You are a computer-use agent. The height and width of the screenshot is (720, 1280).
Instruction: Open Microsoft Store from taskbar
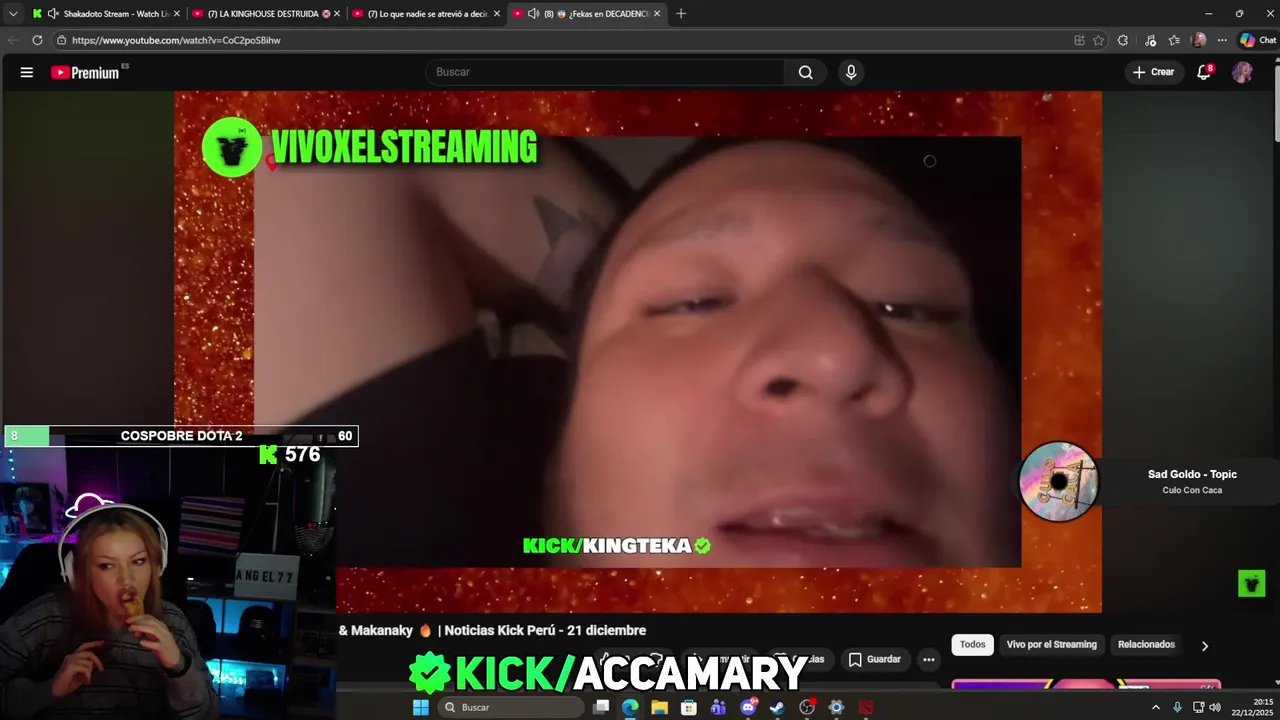pyautogui.click(x=689, y=707)
